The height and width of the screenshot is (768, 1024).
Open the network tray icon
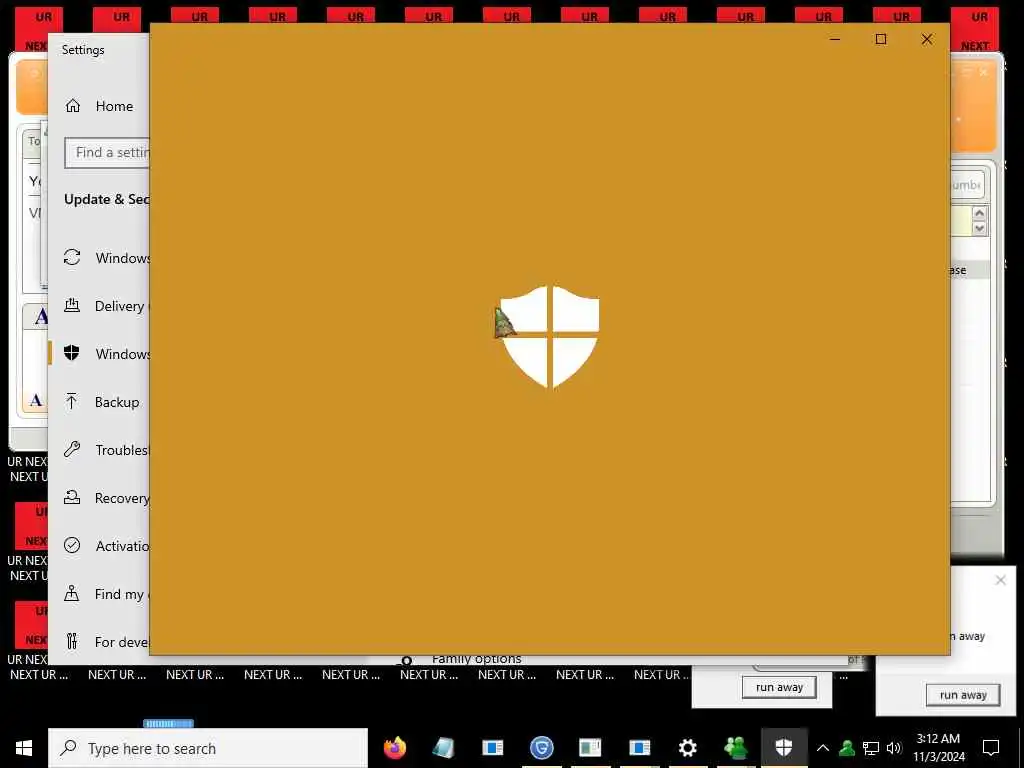(x=871, y=748)
